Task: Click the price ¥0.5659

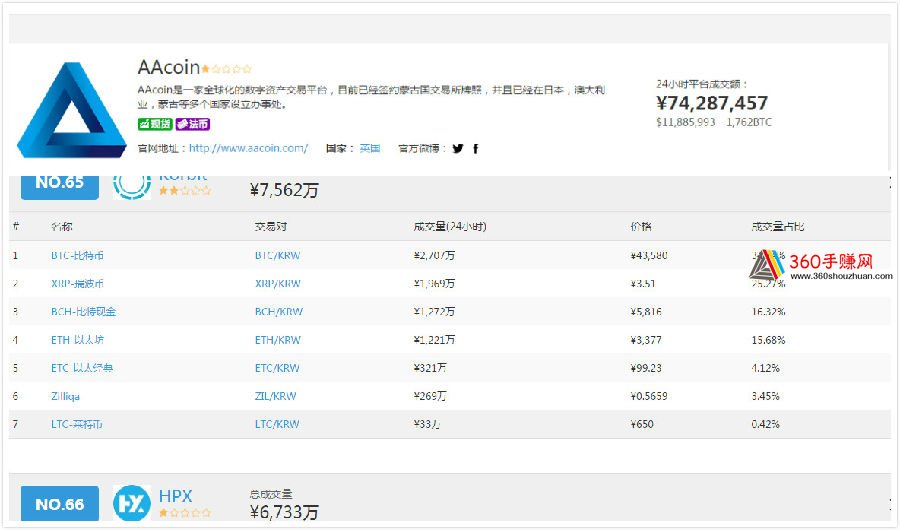Action: [x=649, y=396]
